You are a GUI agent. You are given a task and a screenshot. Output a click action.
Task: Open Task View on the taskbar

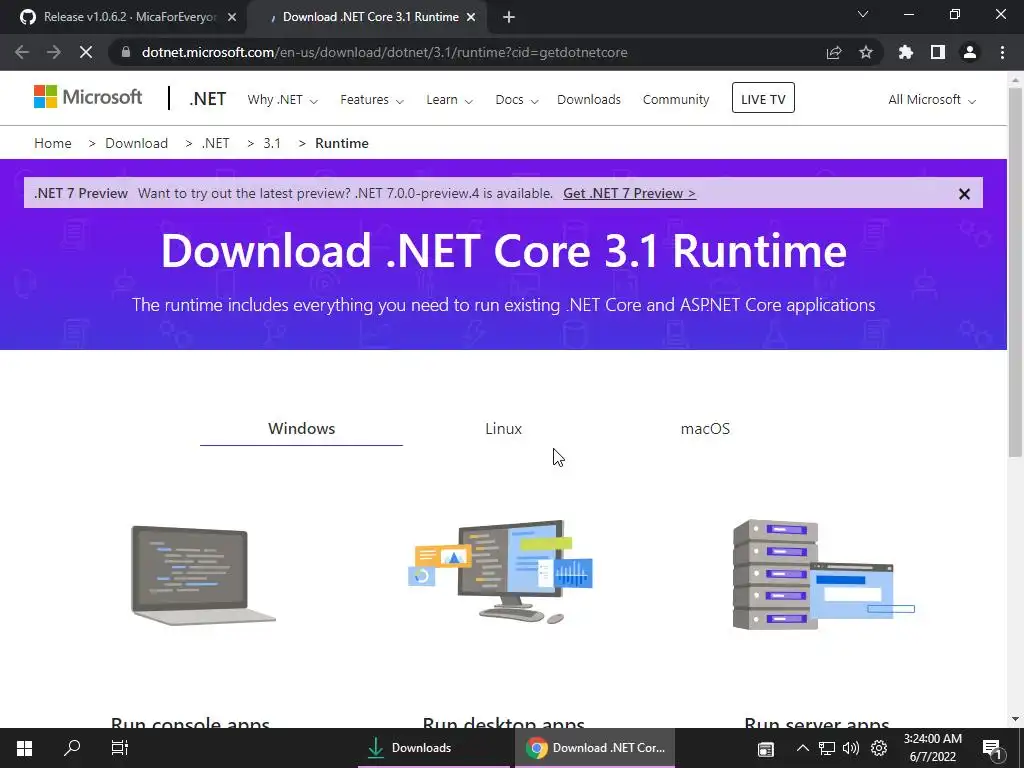coord(120,748)
